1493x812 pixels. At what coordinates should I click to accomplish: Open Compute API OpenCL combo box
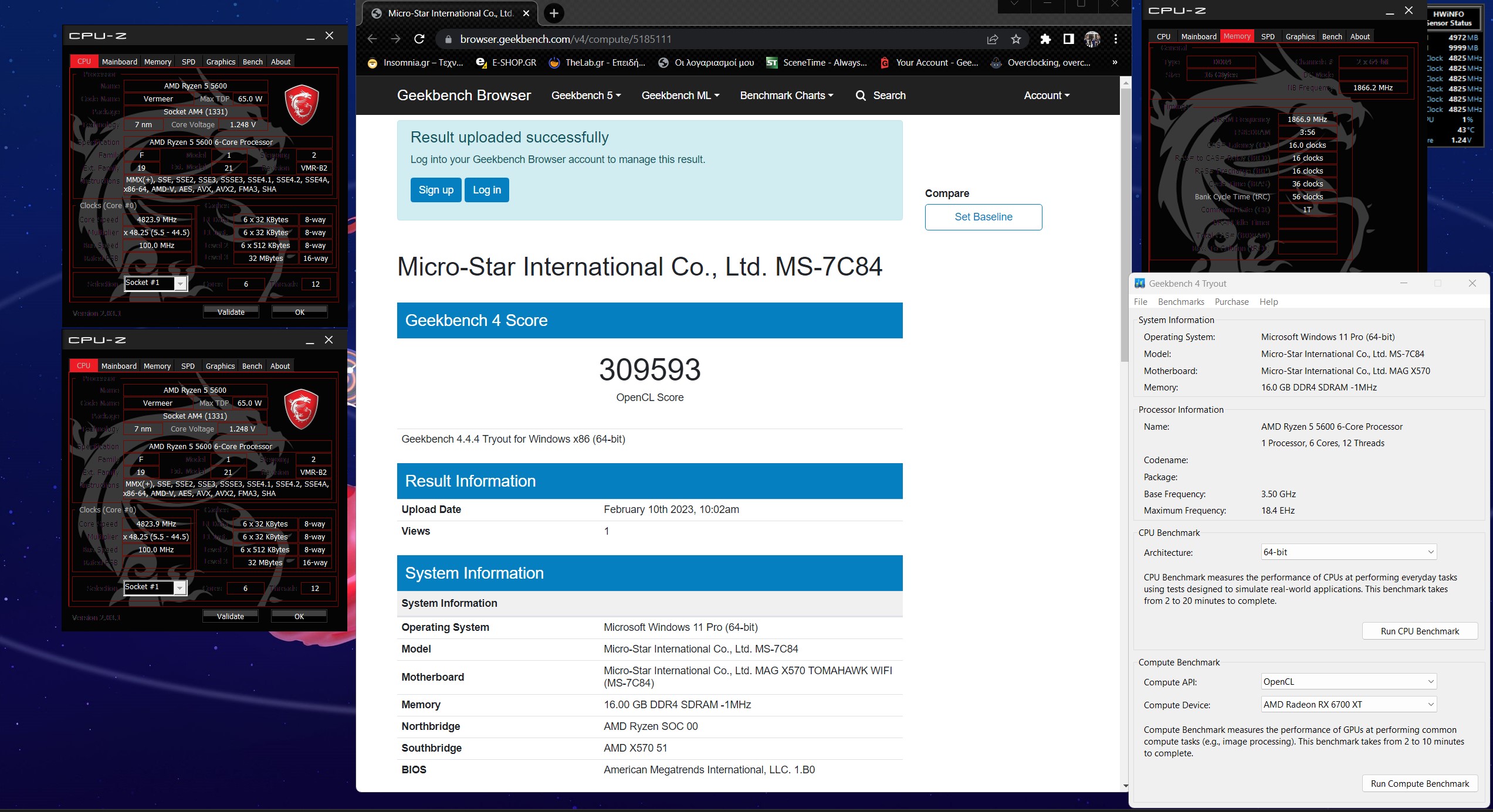click(1349, 681)
